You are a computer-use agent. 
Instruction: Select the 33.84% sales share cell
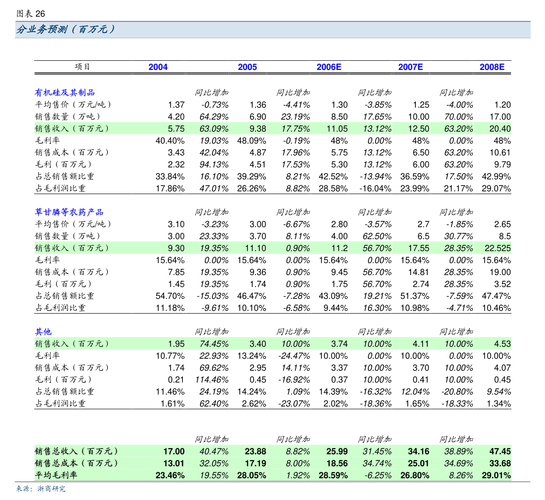(x=170, y=177)
